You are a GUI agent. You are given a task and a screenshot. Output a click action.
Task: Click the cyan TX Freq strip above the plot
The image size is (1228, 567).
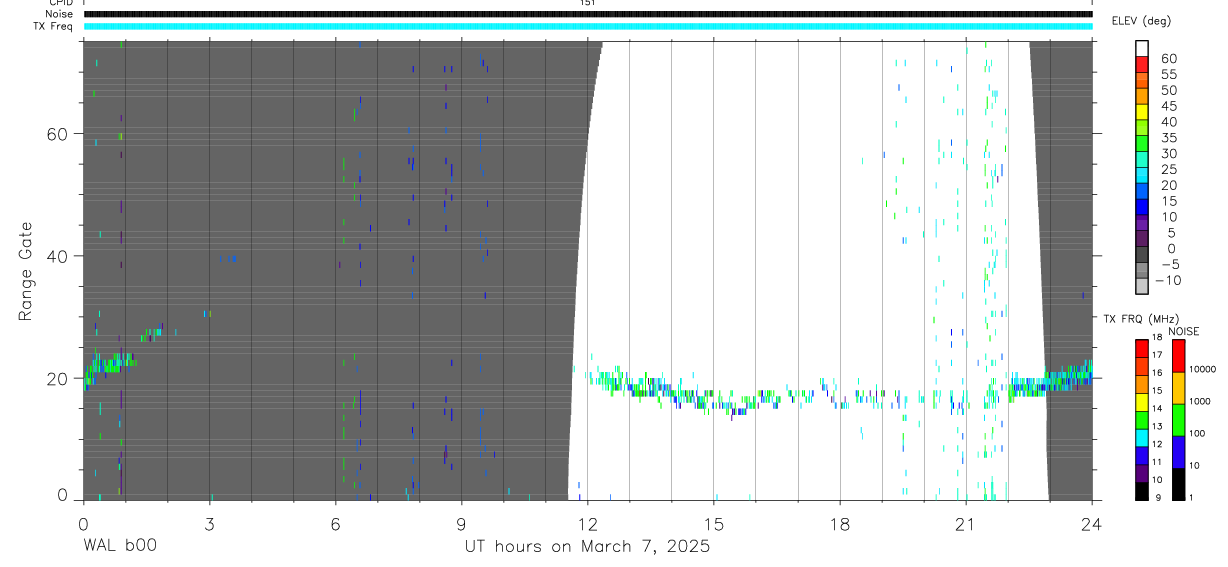[x=588, y=26]
